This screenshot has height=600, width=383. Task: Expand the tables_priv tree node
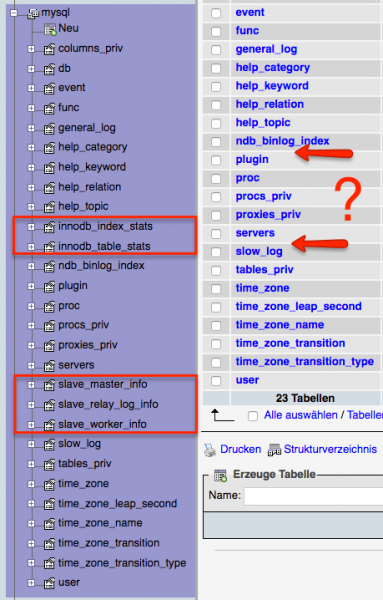click(x=31, y=464)
